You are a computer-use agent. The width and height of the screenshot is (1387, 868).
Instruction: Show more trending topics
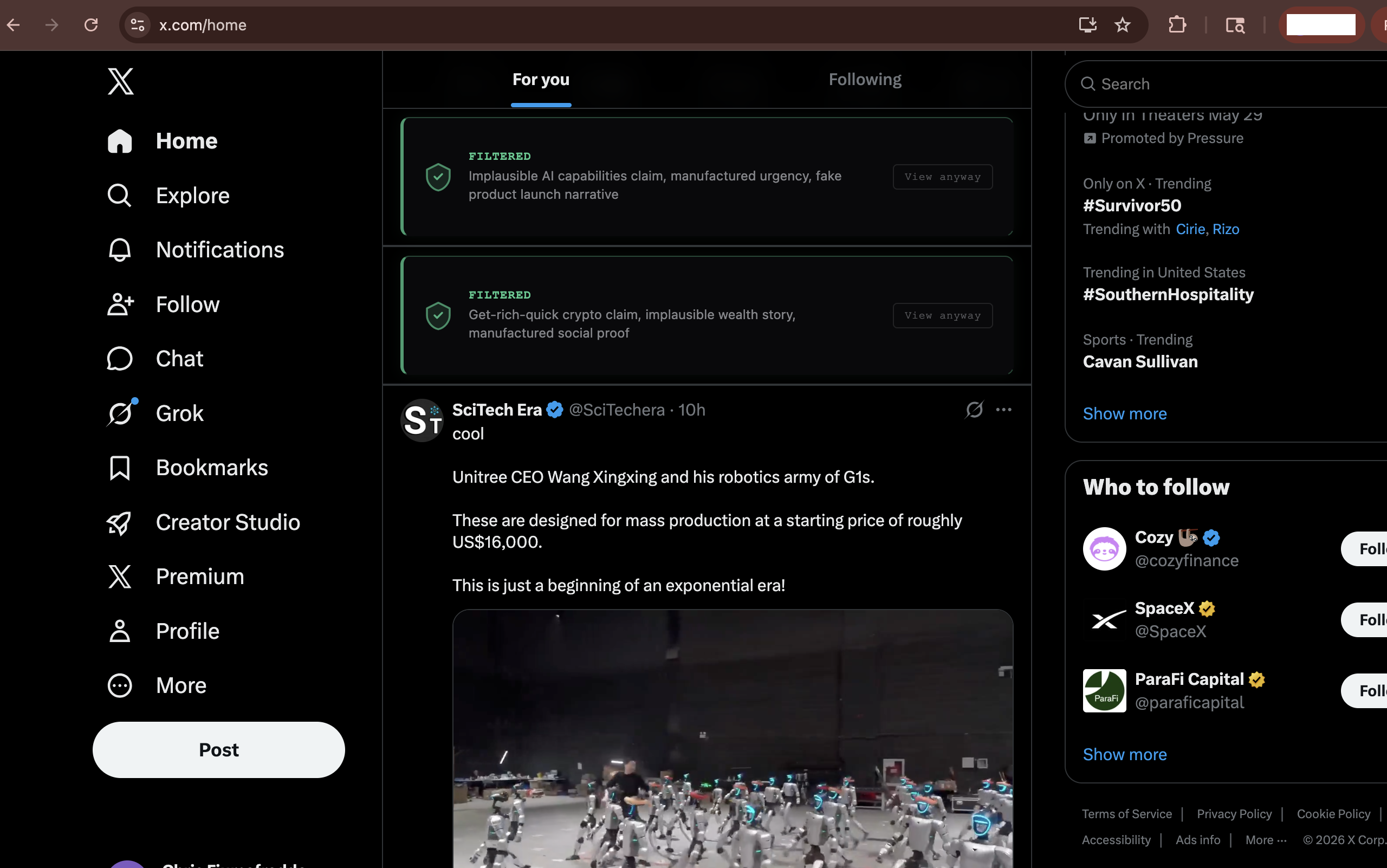(x=1125, y=414)
